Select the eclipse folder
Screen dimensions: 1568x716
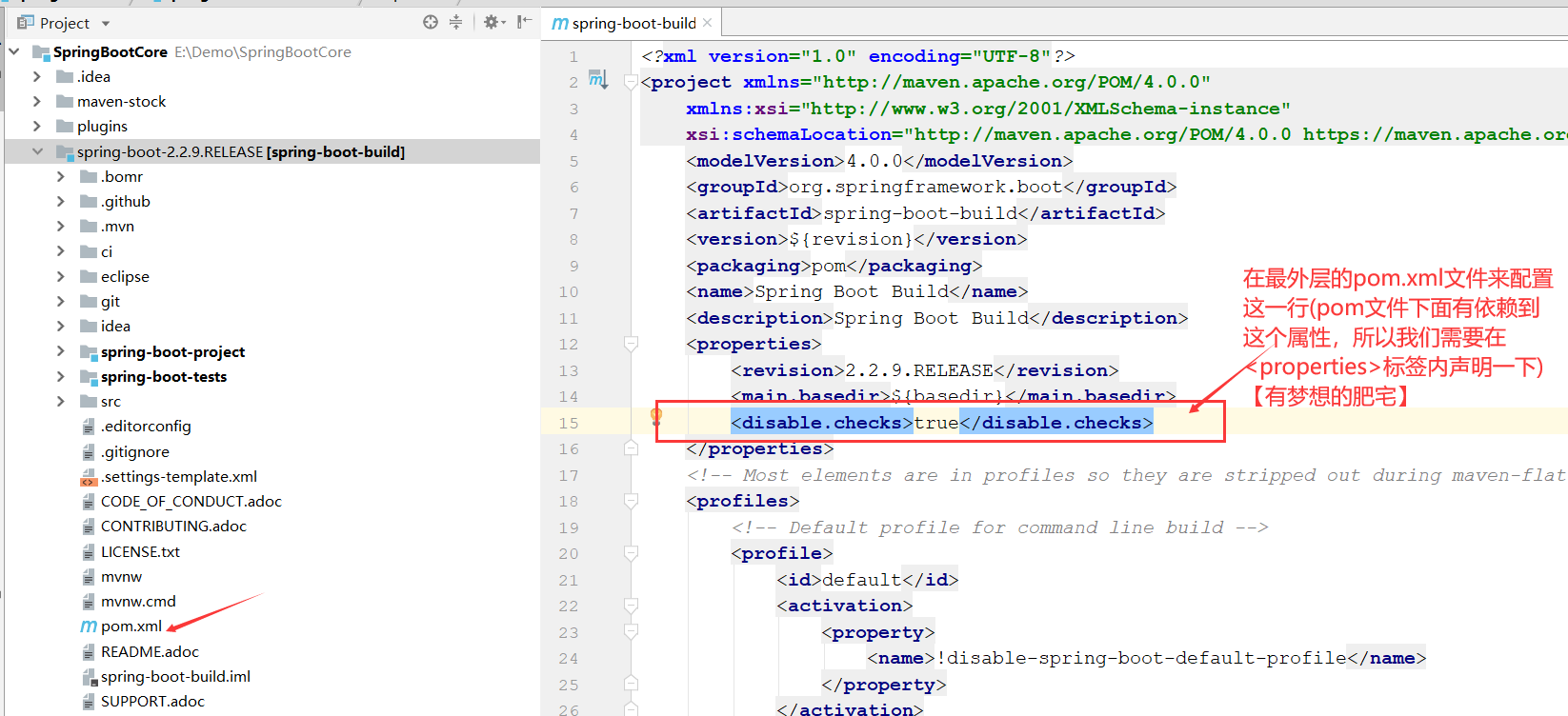125,276
